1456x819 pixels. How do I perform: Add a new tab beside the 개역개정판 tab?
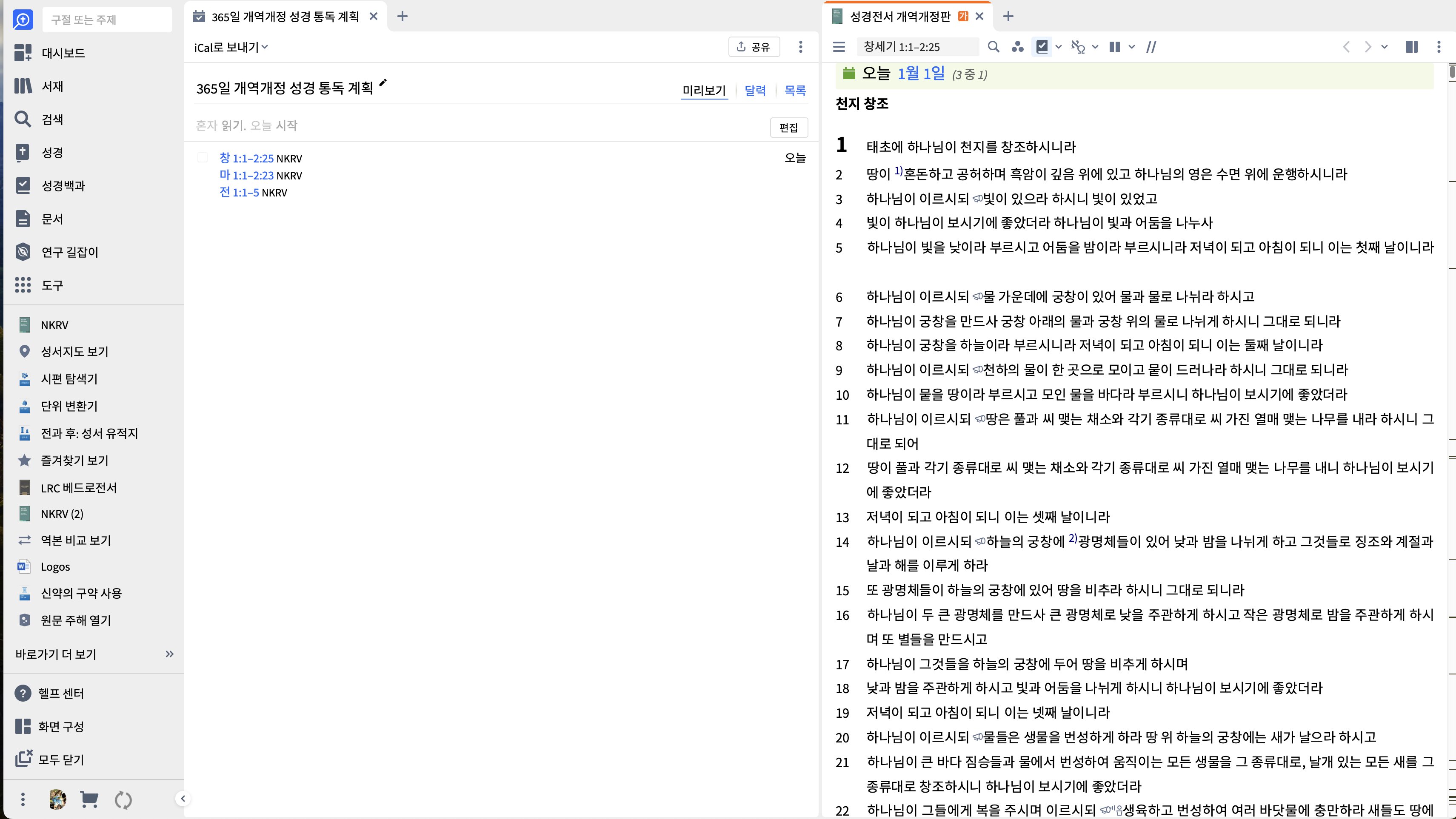(1008, 17)
